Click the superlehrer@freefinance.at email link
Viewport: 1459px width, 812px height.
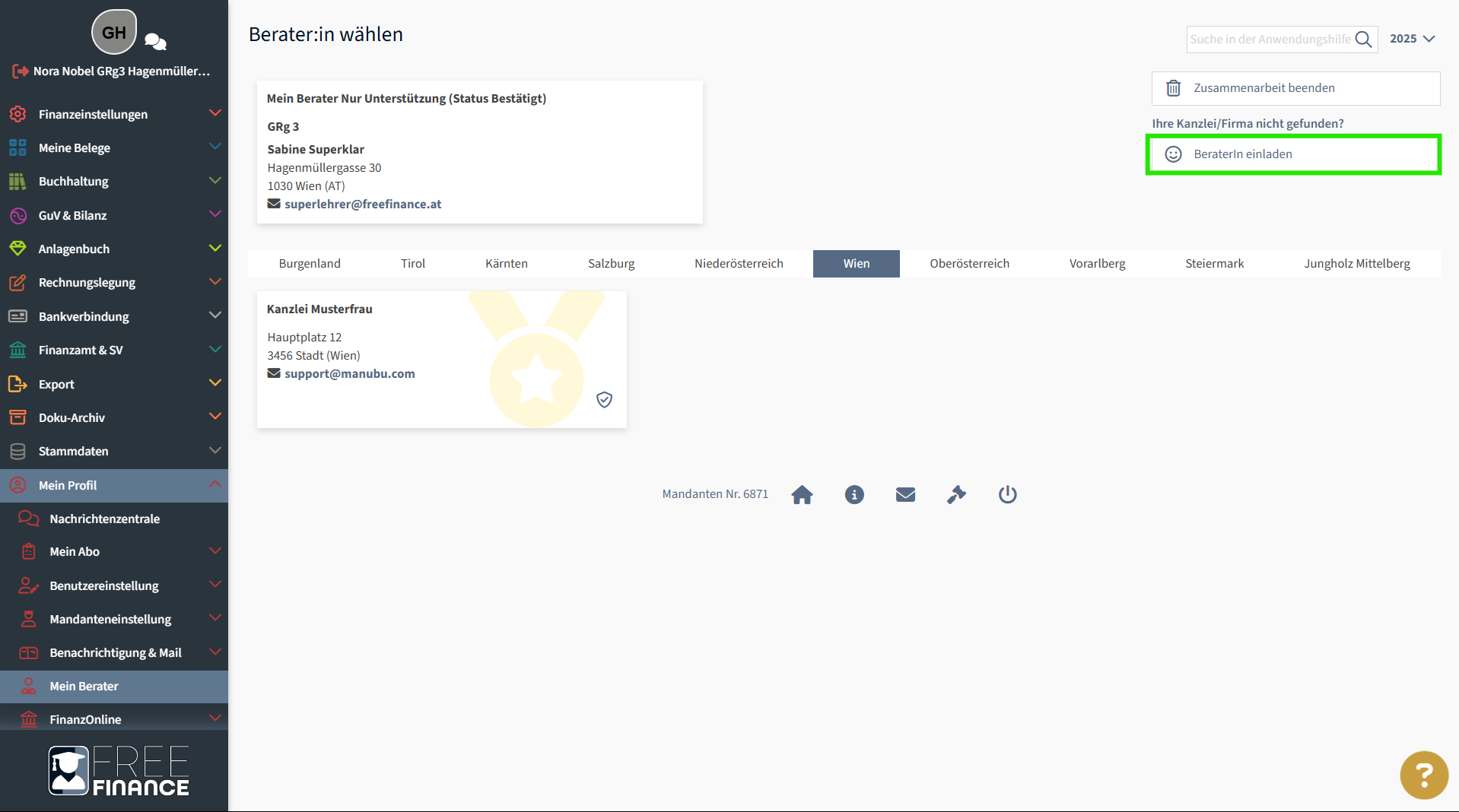click(363, 204)
